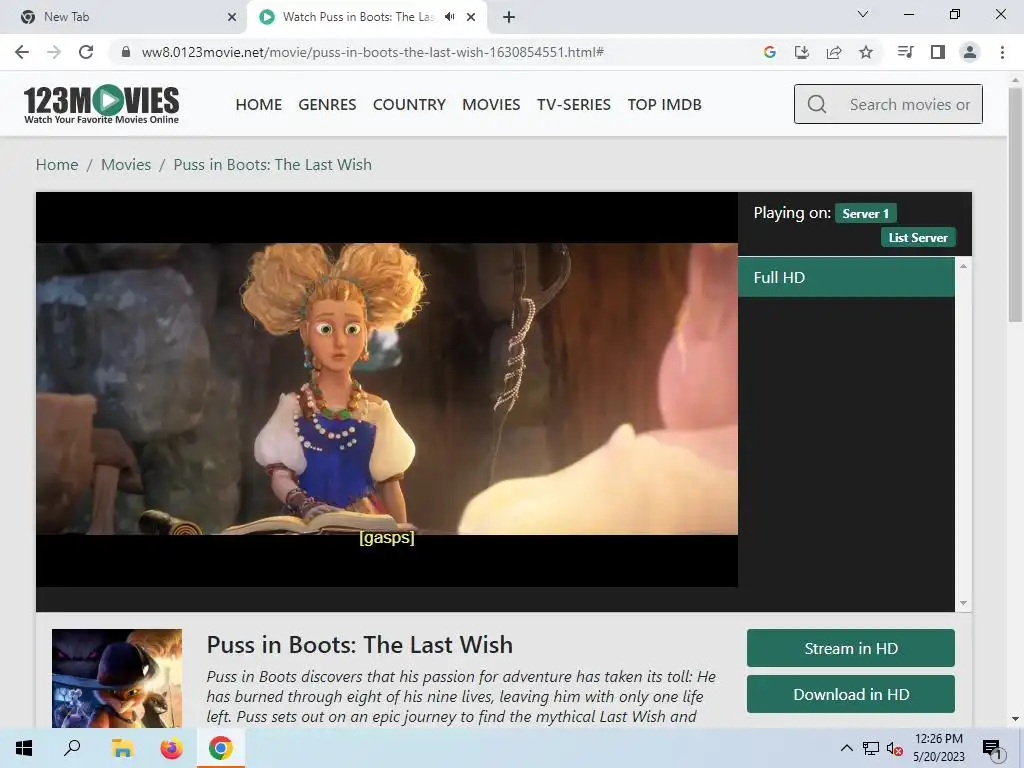
Task: Open the List Server button
Action: tap(918, 238)
